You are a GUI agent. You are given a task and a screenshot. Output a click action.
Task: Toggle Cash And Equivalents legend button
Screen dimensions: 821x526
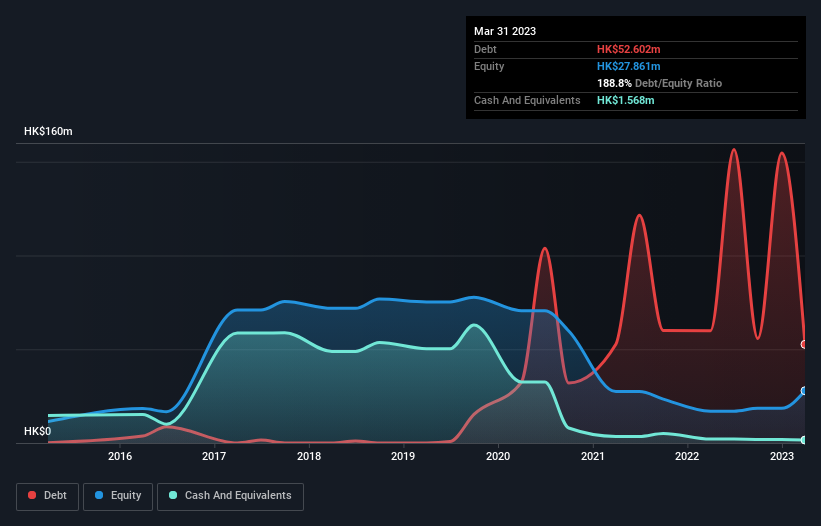click(x=230, y=496)
